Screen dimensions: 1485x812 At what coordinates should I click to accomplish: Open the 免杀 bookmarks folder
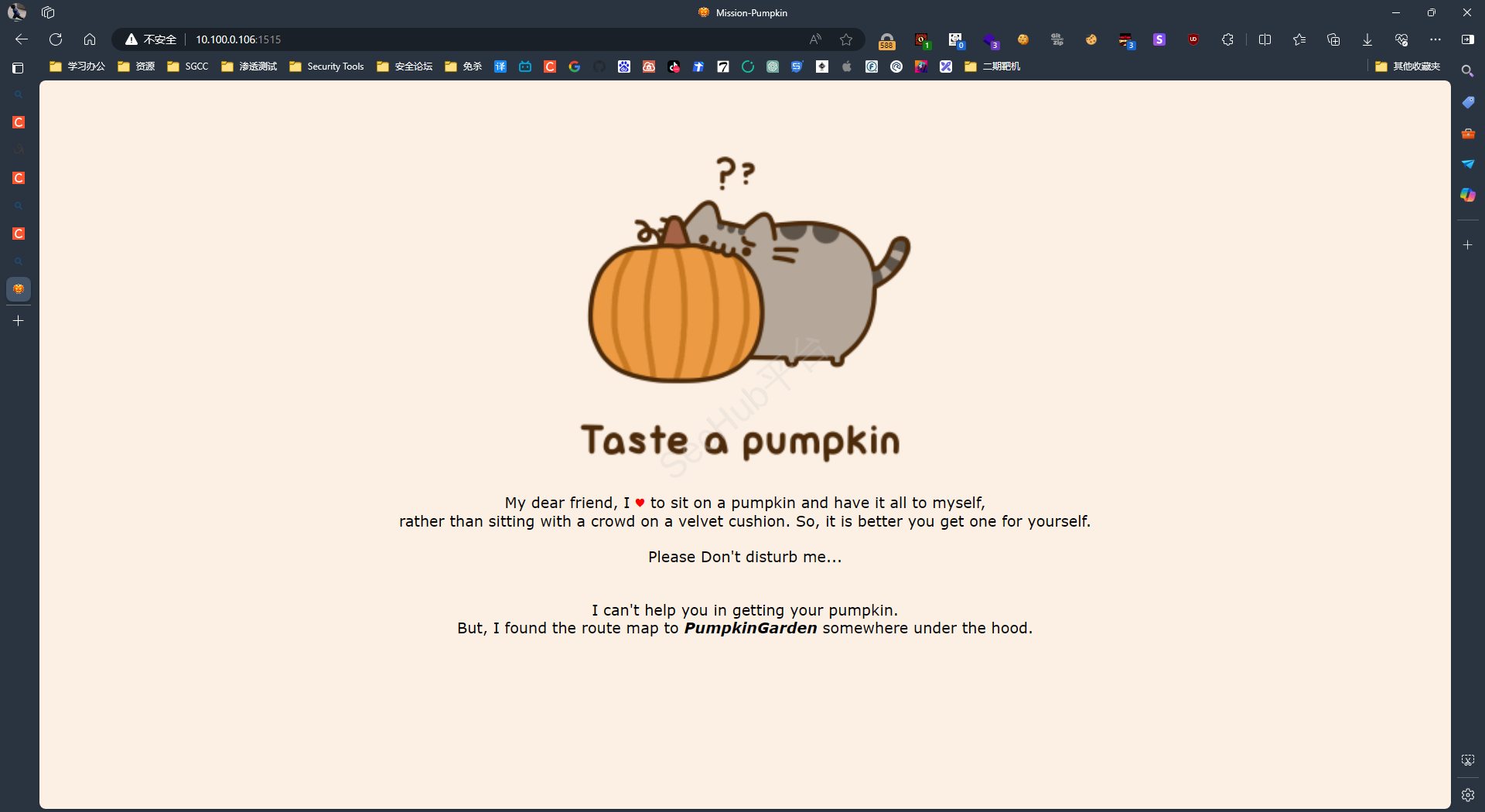pyautogui.click(x=463, y=67)
